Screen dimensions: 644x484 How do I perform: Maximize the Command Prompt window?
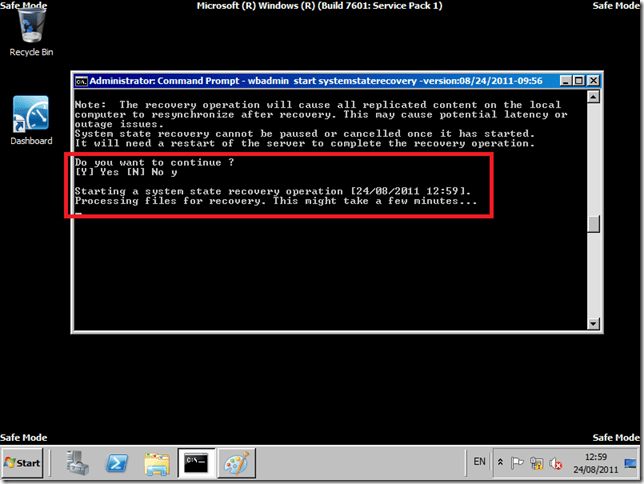pyautogui.click(x=579, y=81)
